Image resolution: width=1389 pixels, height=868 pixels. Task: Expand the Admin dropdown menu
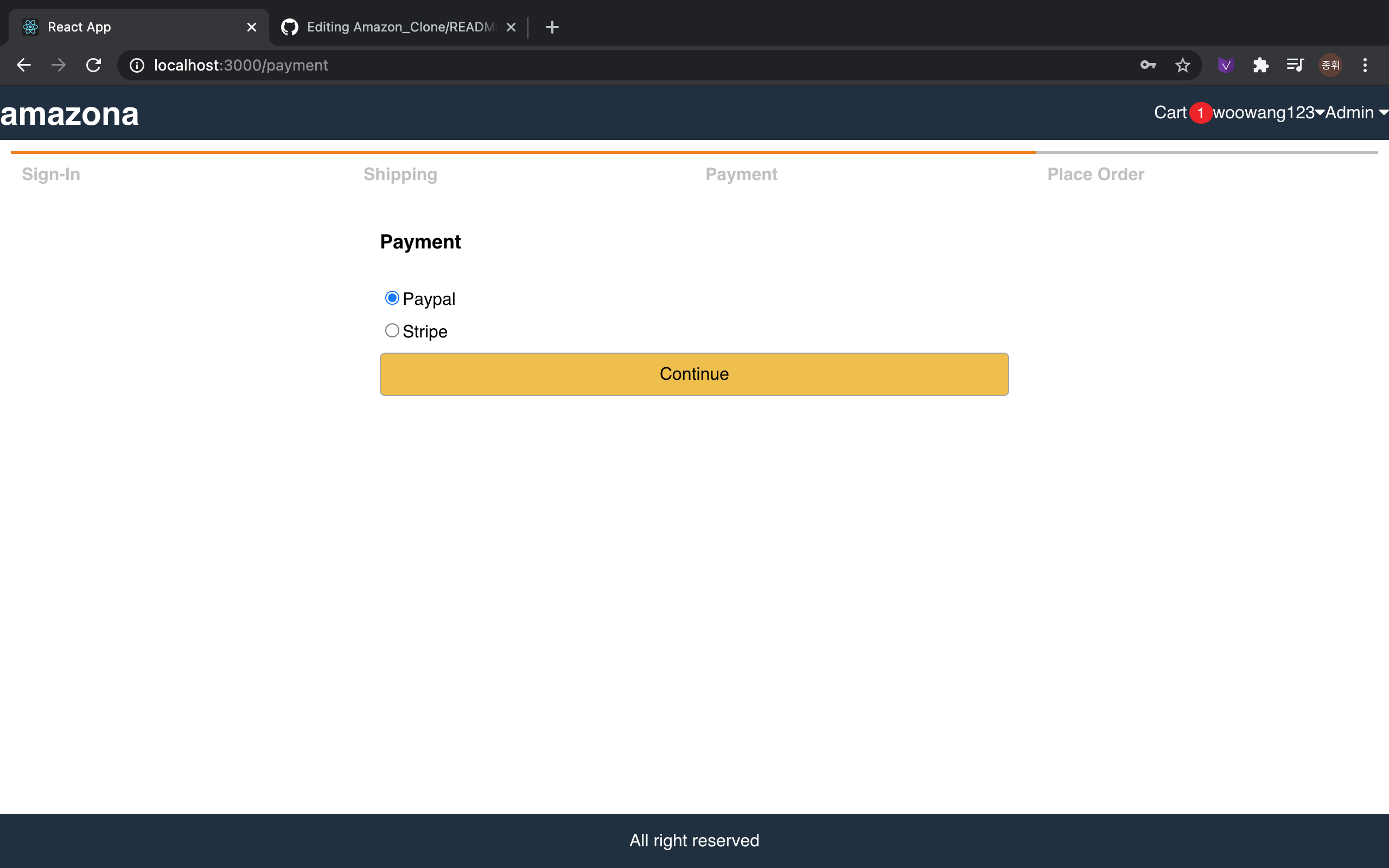point(1356,112)
